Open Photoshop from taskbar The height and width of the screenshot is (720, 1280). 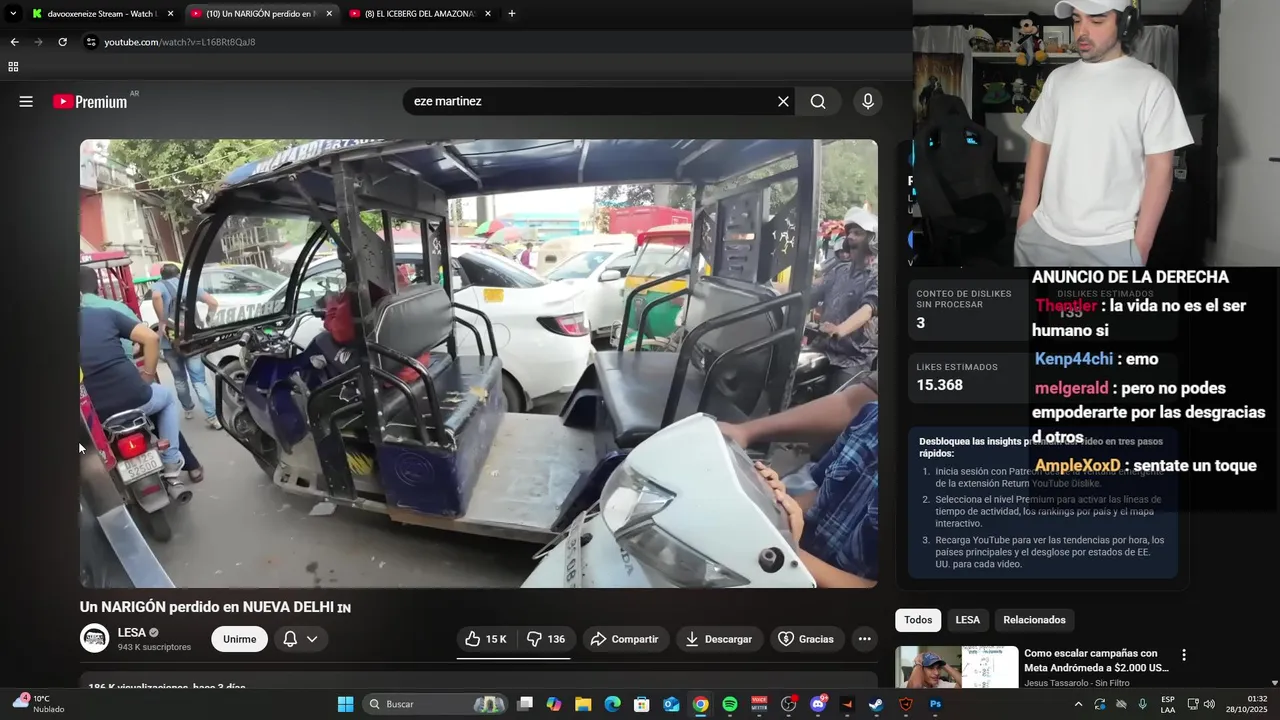point(935,704)
